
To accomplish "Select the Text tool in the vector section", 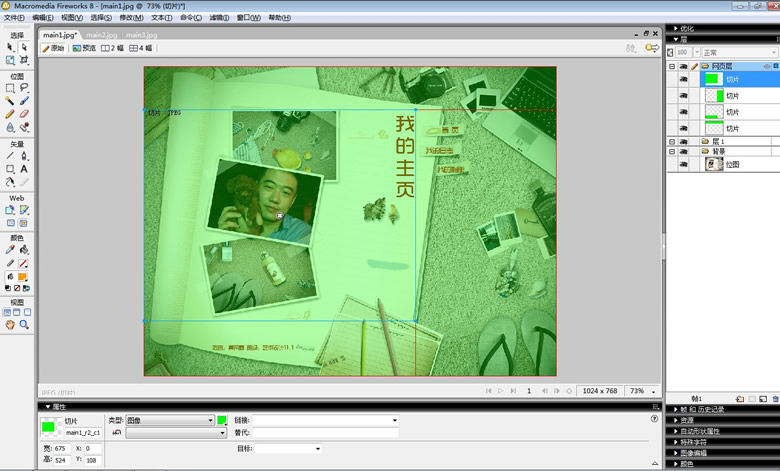I will pyautogui.click(x=24, y=169).
